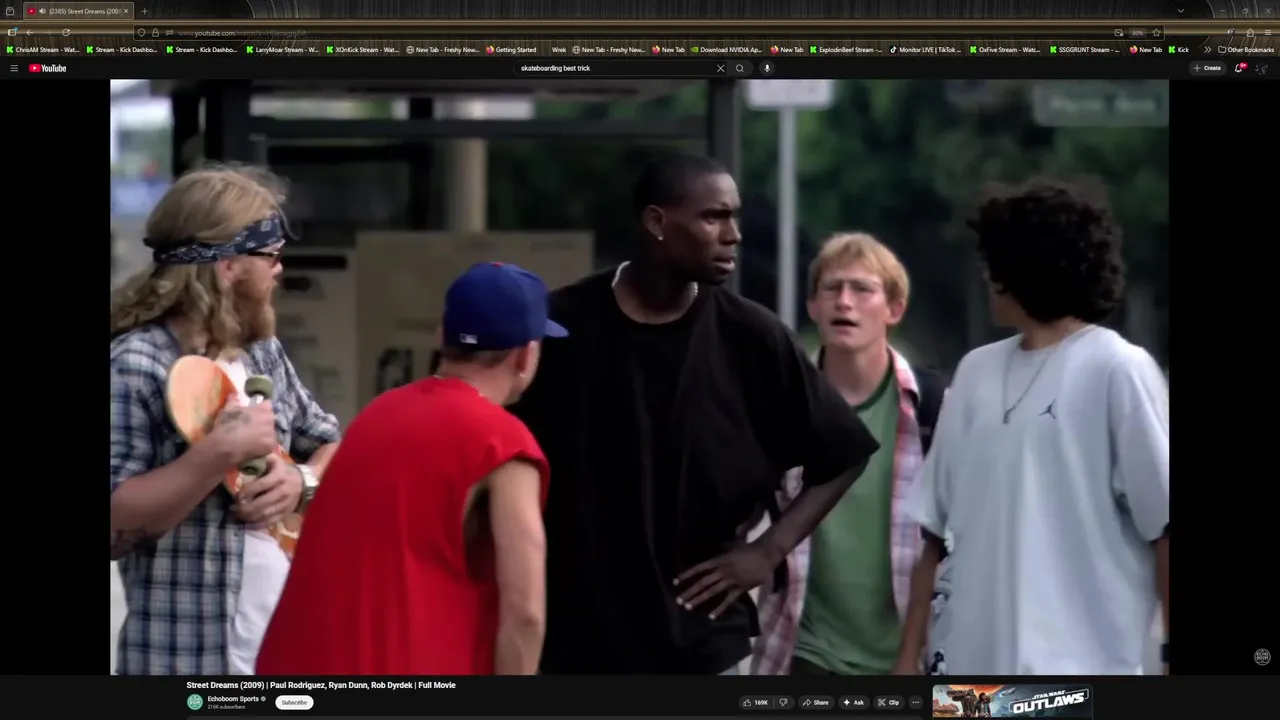This screenshot has height=720, width=1280.
Task: Dislike the video with thumbs down
Action: click(x=783, y=702)
